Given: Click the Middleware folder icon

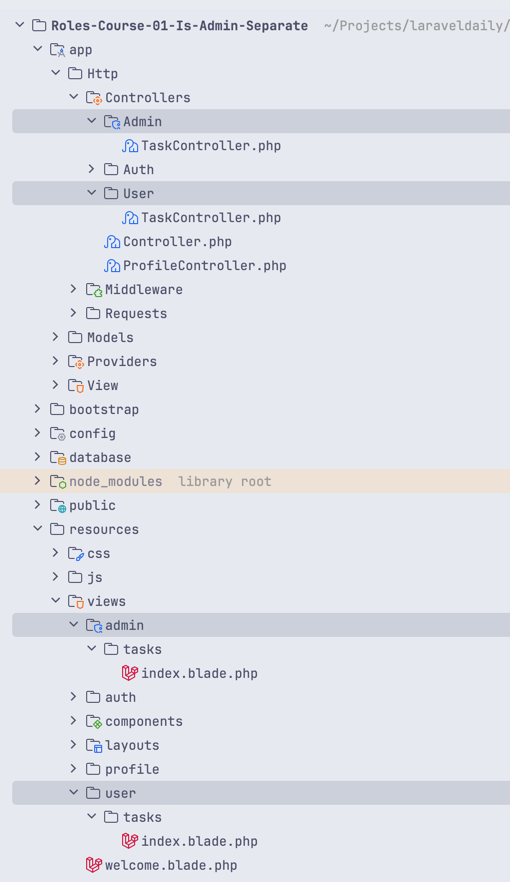Looking at the screenshot, I should click(94, 290).
